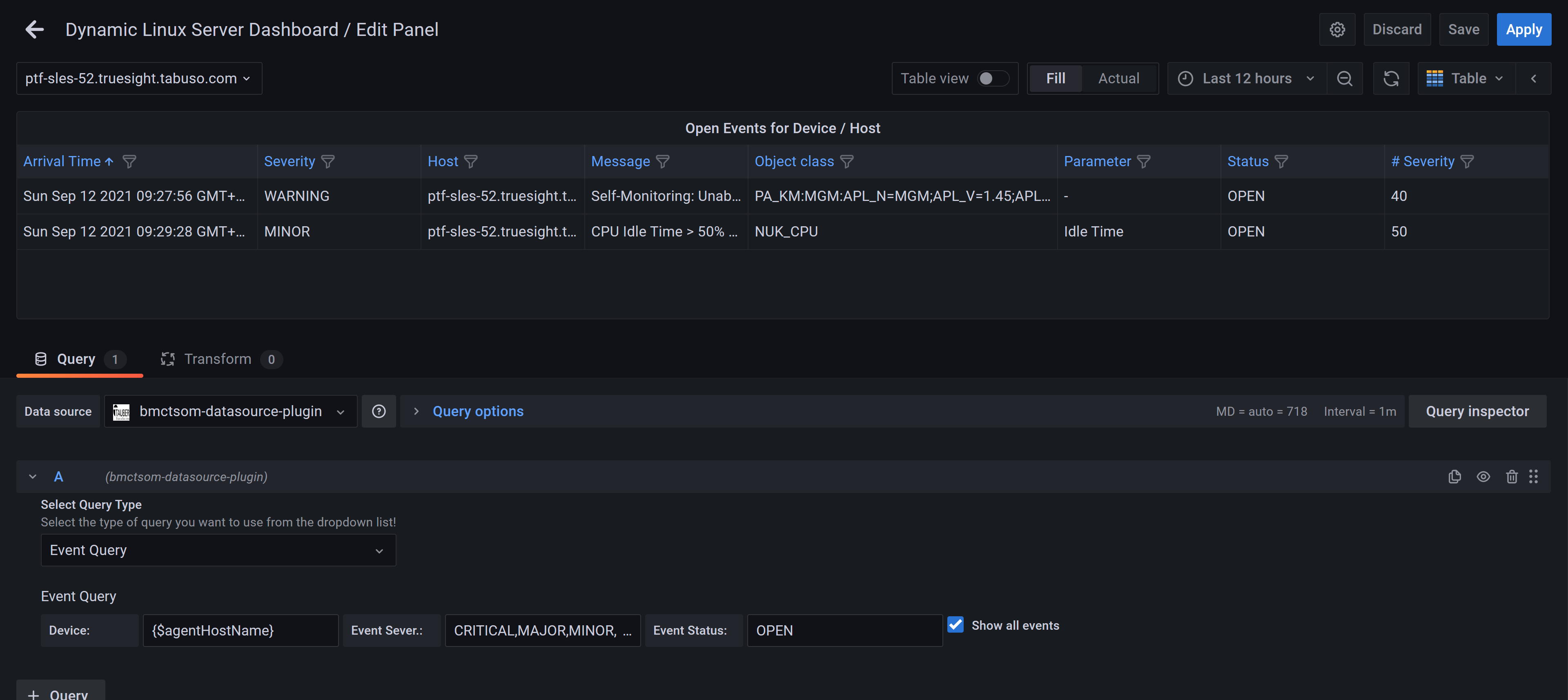Screen dimensions: 1568x700
Task: Click the Query tab database icon
Action: (x=41, y=359)
